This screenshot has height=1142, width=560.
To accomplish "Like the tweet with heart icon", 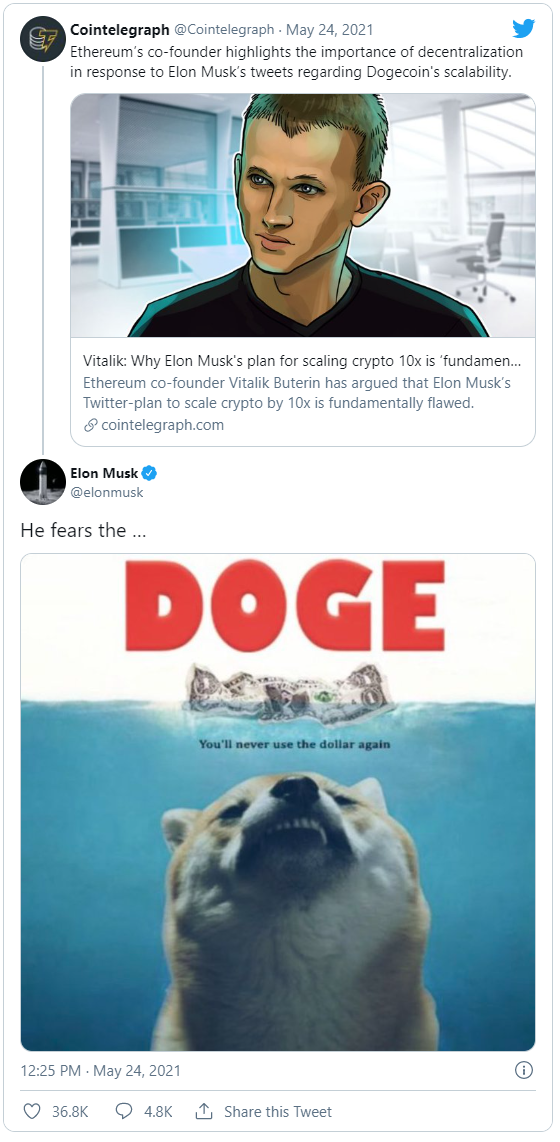I will 32,1111.
